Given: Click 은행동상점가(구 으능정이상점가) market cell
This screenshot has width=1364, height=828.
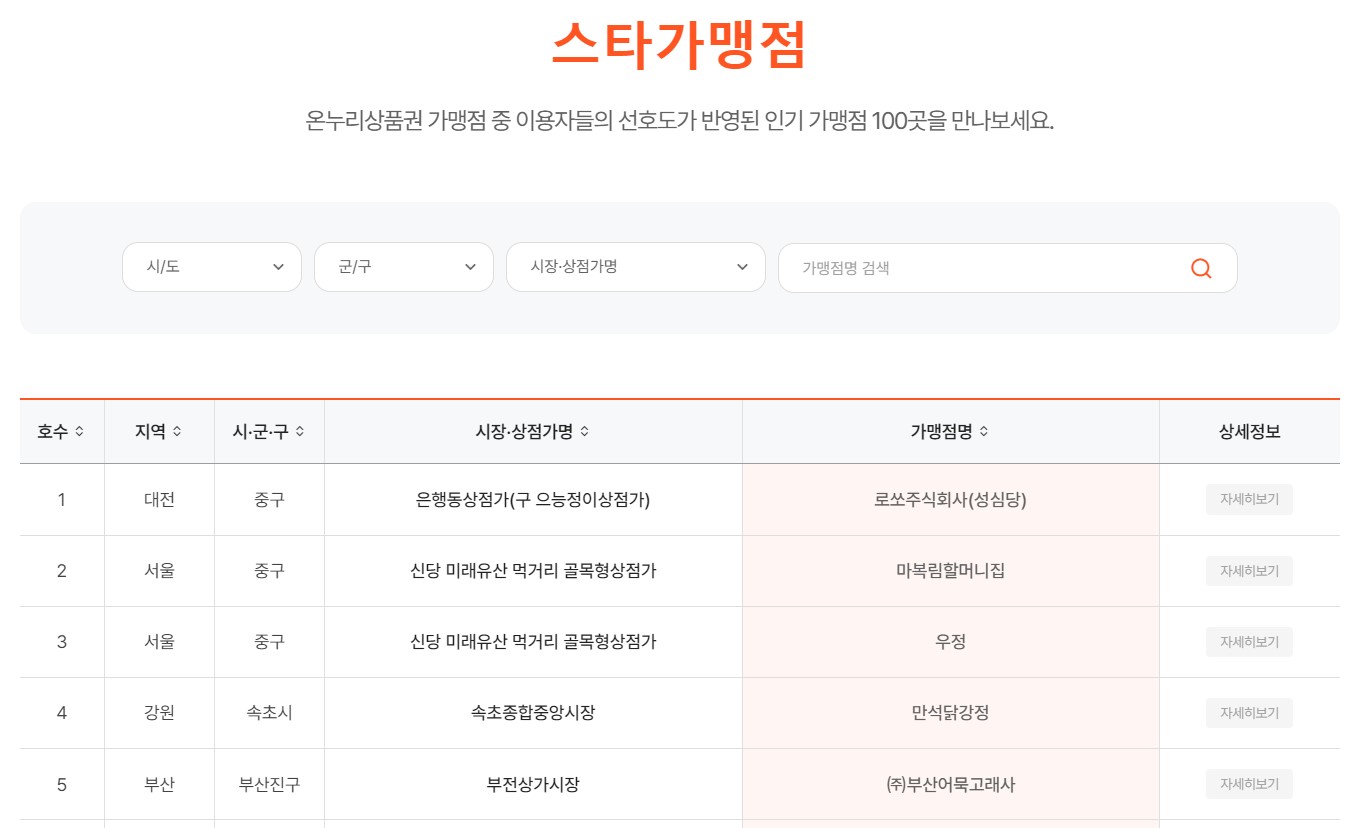Looking at the screenshot, I should tap(533, 500).
